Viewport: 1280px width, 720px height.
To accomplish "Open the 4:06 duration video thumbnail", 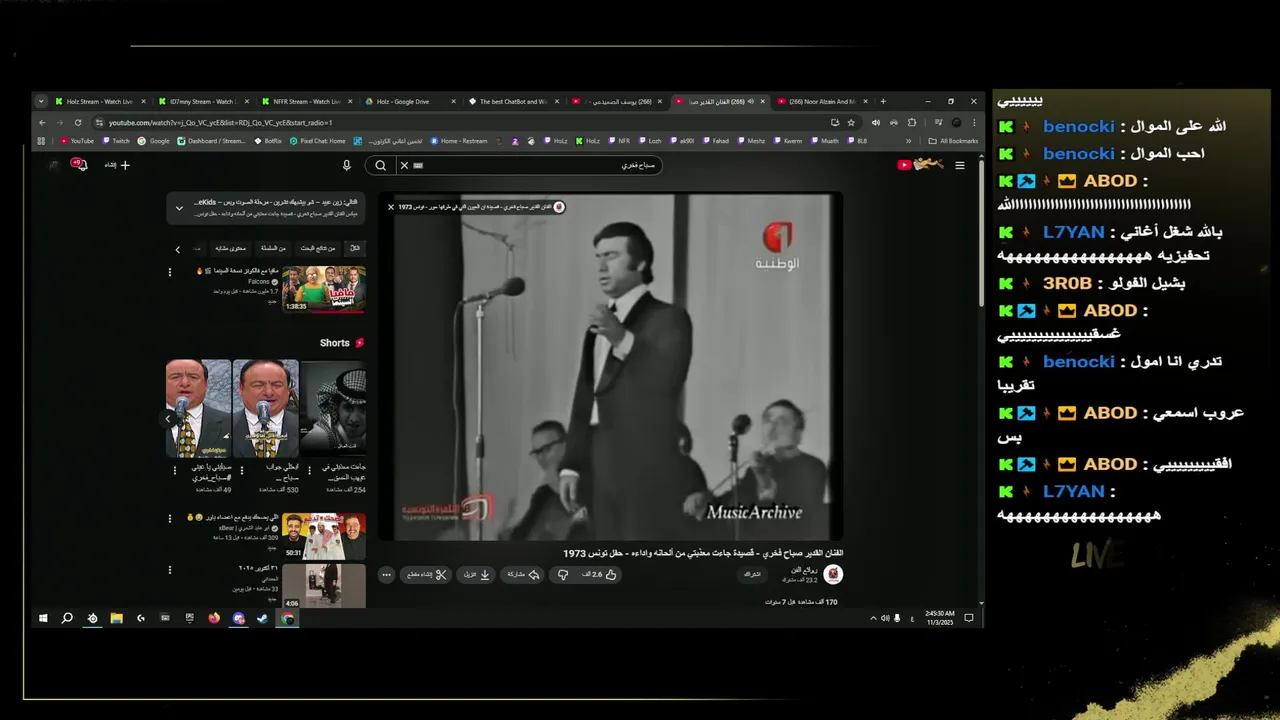I will pyautogui.click(x=324, y=586).
